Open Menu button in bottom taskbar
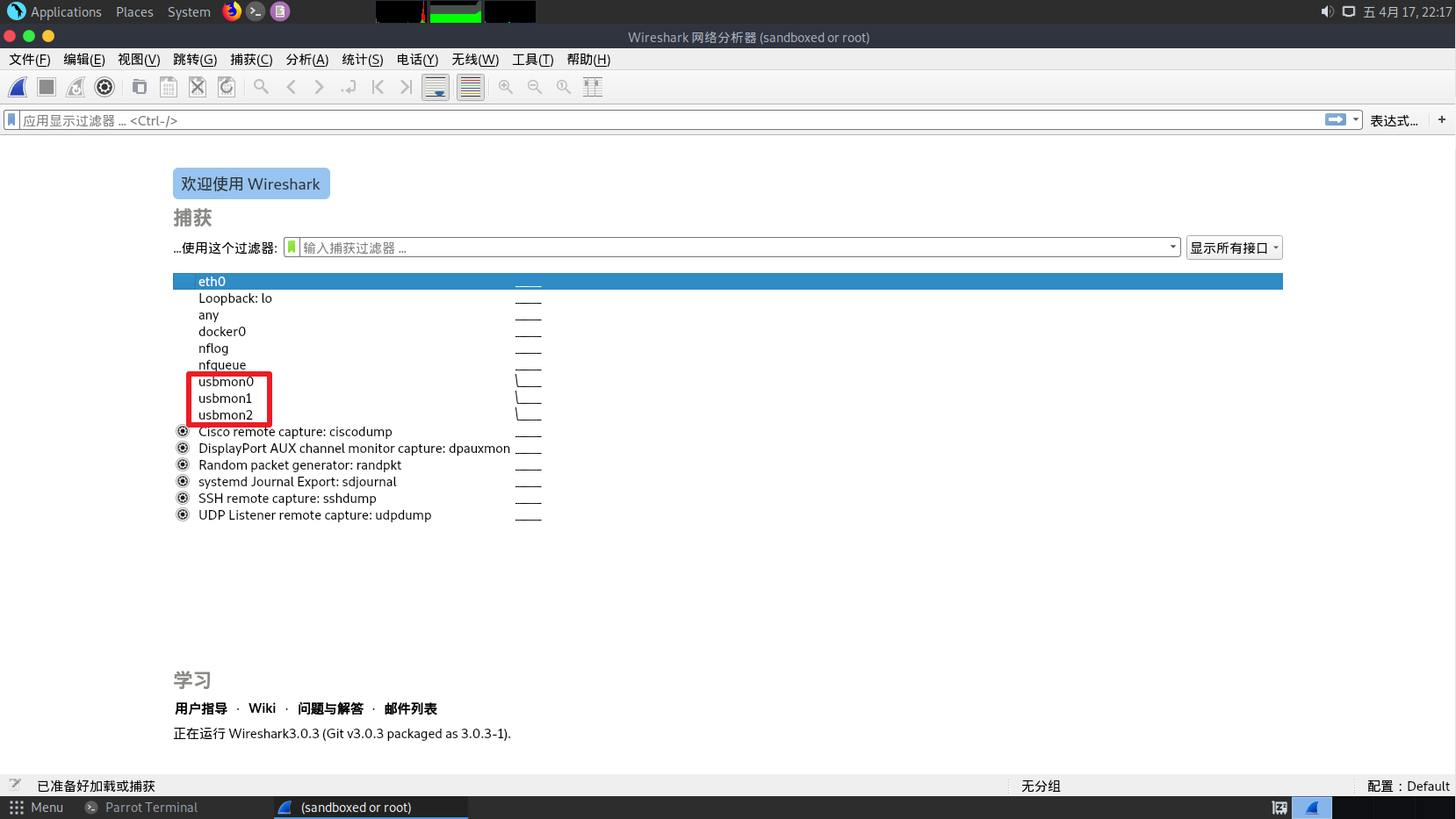This screenshot has width=1456, height=819. click(37, 808)
